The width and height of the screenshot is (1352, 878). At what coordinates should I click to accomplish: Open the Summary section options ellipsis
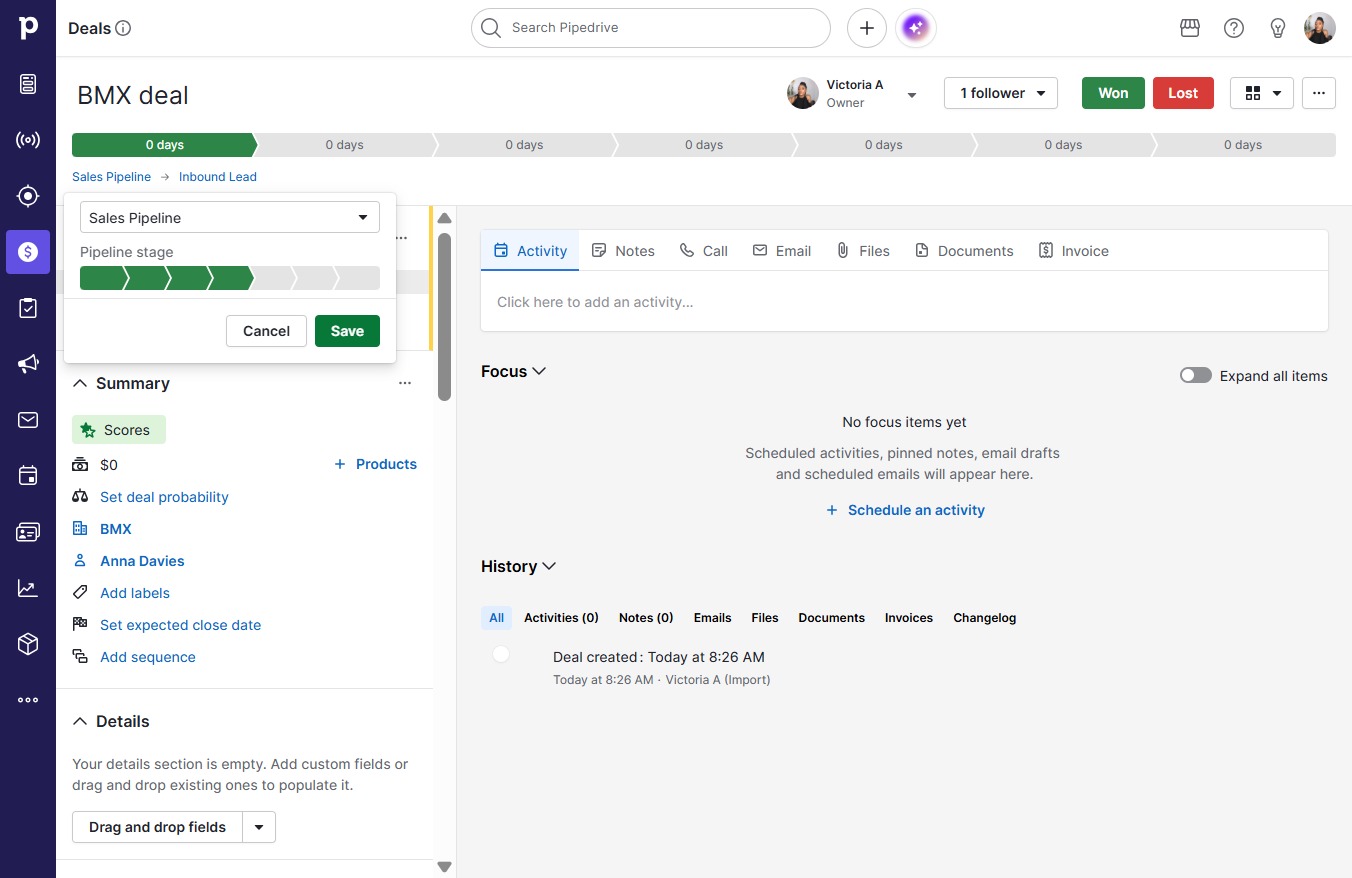tap(405, 383)
